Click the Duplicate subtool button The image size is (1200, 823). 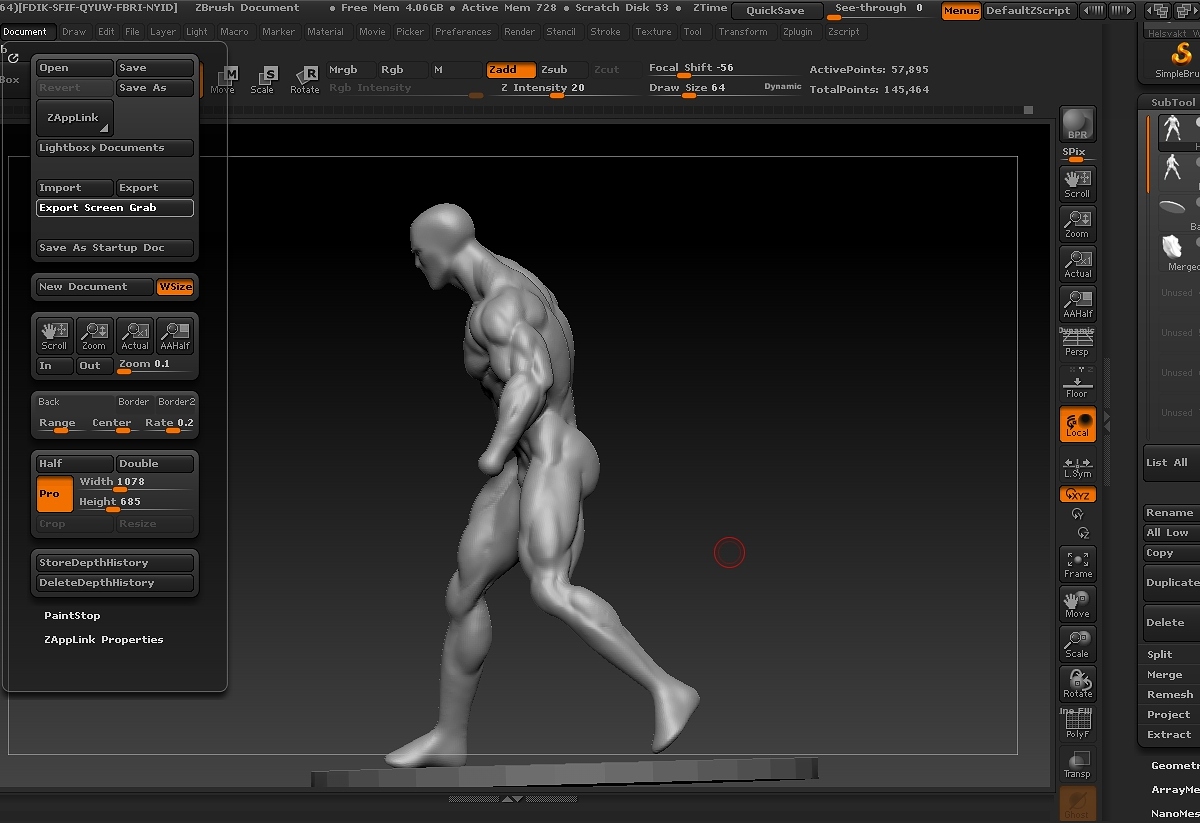coord(1171,582)
